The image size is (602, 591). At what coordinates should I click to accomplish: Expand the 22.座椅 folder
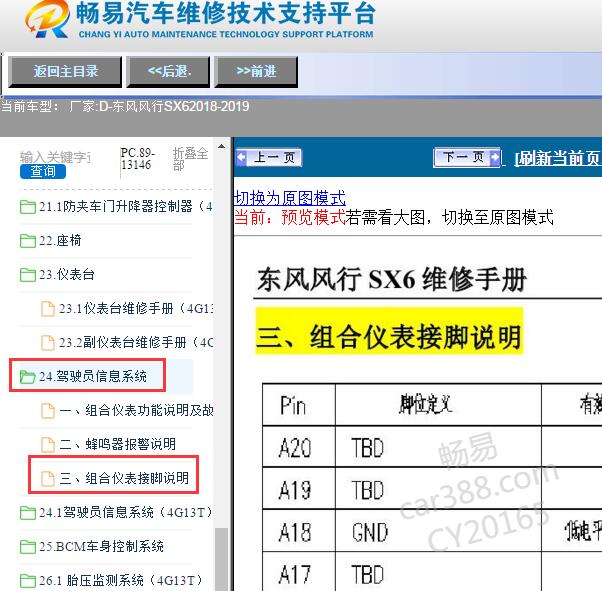[x=60, y=241]
